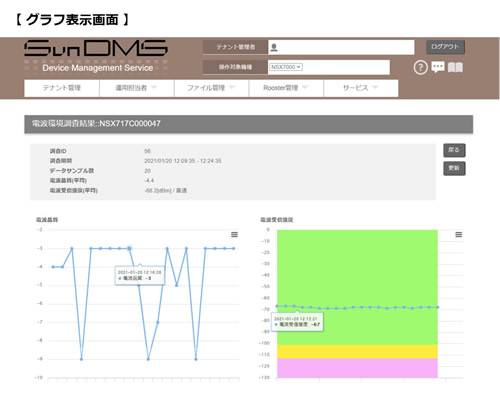The width and height of the screenshot is (500, 393).
Task: Open the chat speech bubble icon
Action: 438,67
